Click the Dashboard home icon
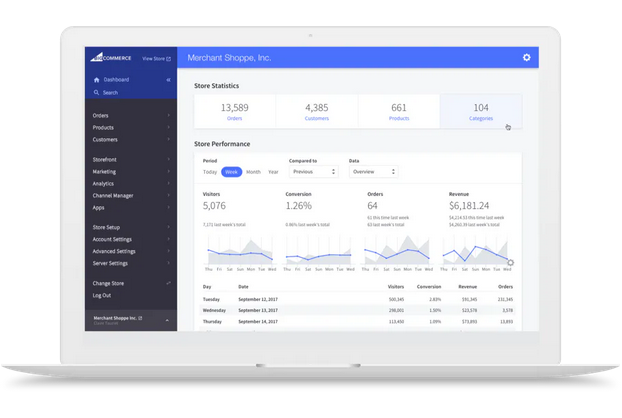Screen dimensions: 622x418 point(96,80)
